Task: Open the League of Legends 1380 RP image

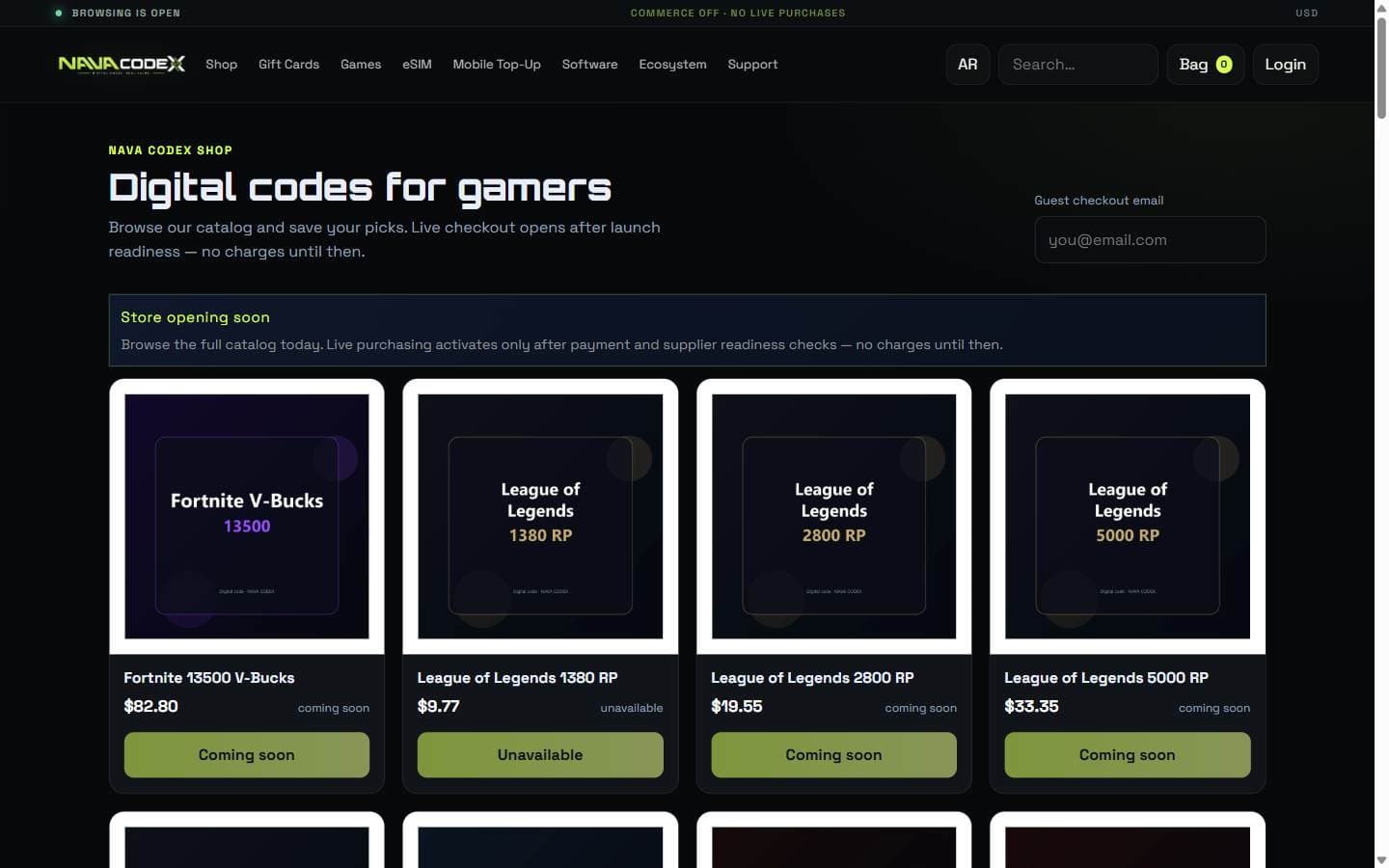Action: click(x=540, y=517)
